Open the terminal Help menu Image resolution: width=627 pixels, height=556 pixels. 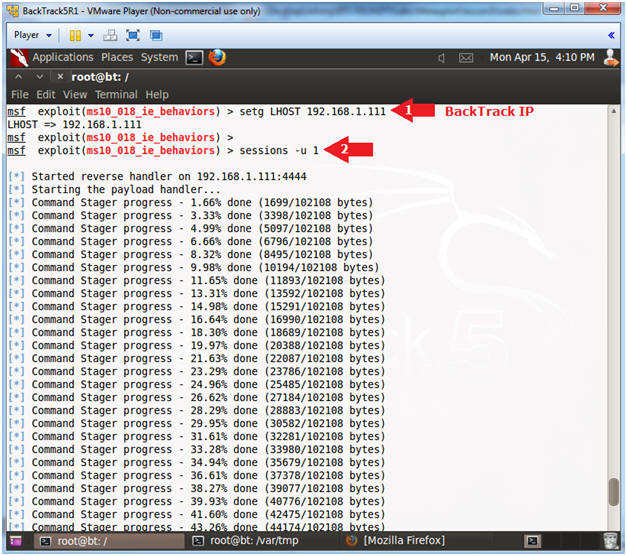(157, 95)
